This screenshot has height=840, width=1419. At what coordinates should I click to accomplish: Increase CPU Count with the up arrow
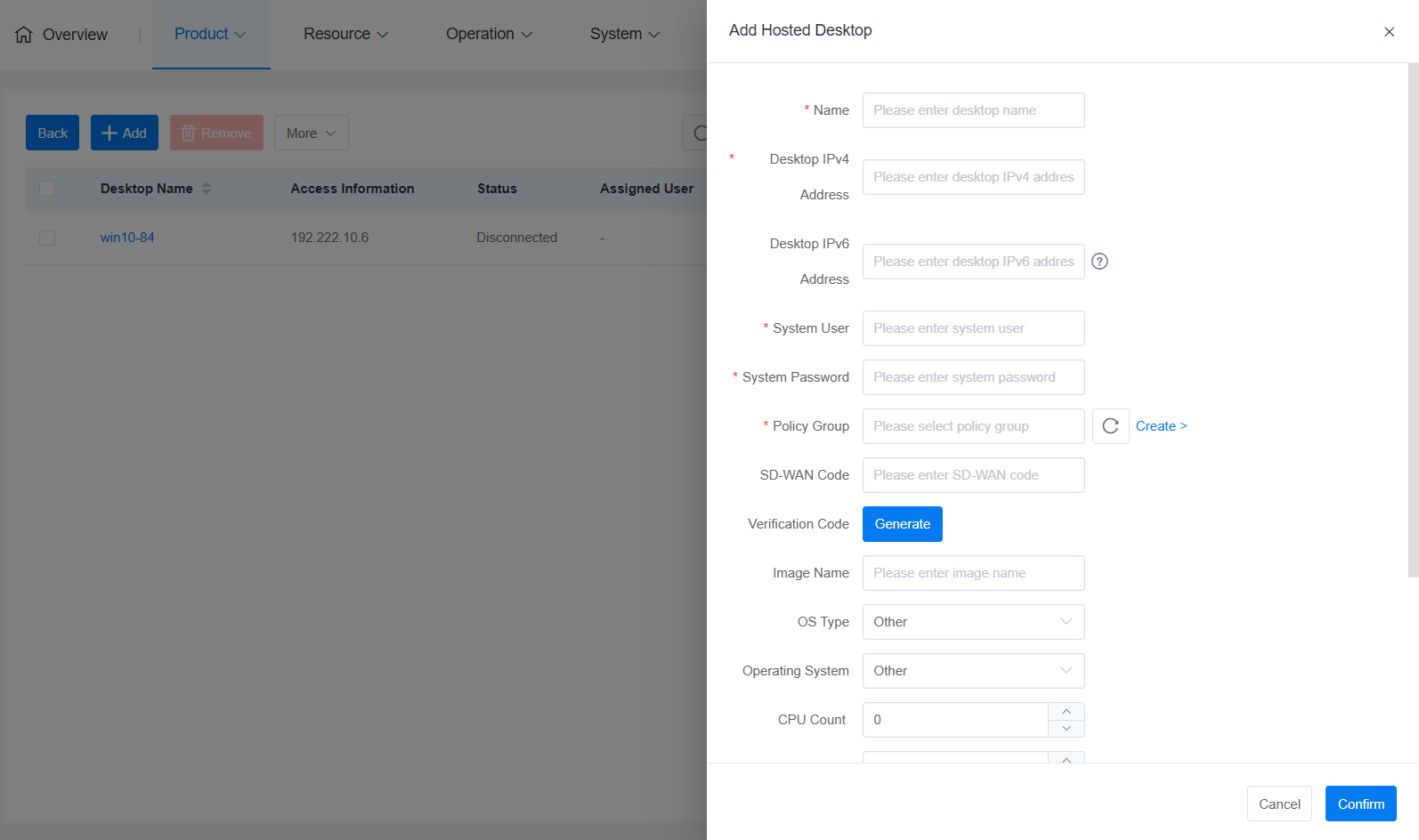click(1066, 712)
